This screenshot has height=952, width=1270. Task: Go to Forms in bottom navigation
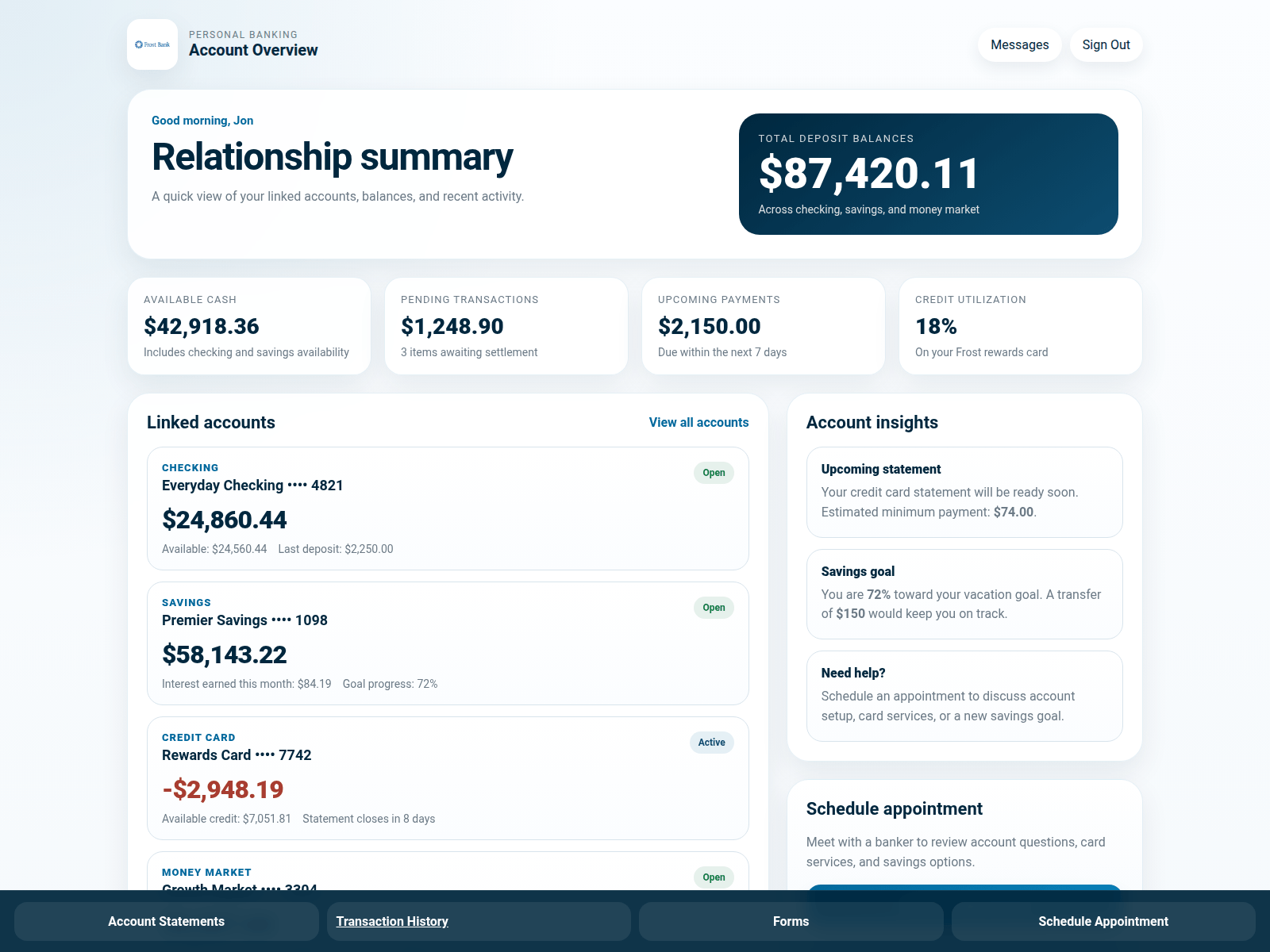tap(791, 921)
